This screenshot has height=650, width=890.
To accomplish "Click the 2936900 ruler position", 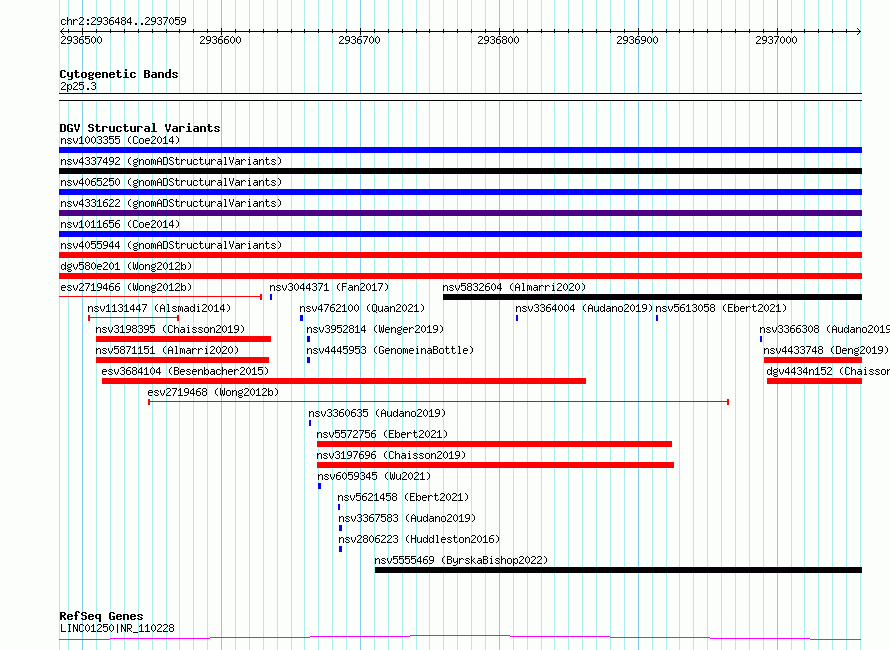I will pyautogui.click(x=637, y=40).
